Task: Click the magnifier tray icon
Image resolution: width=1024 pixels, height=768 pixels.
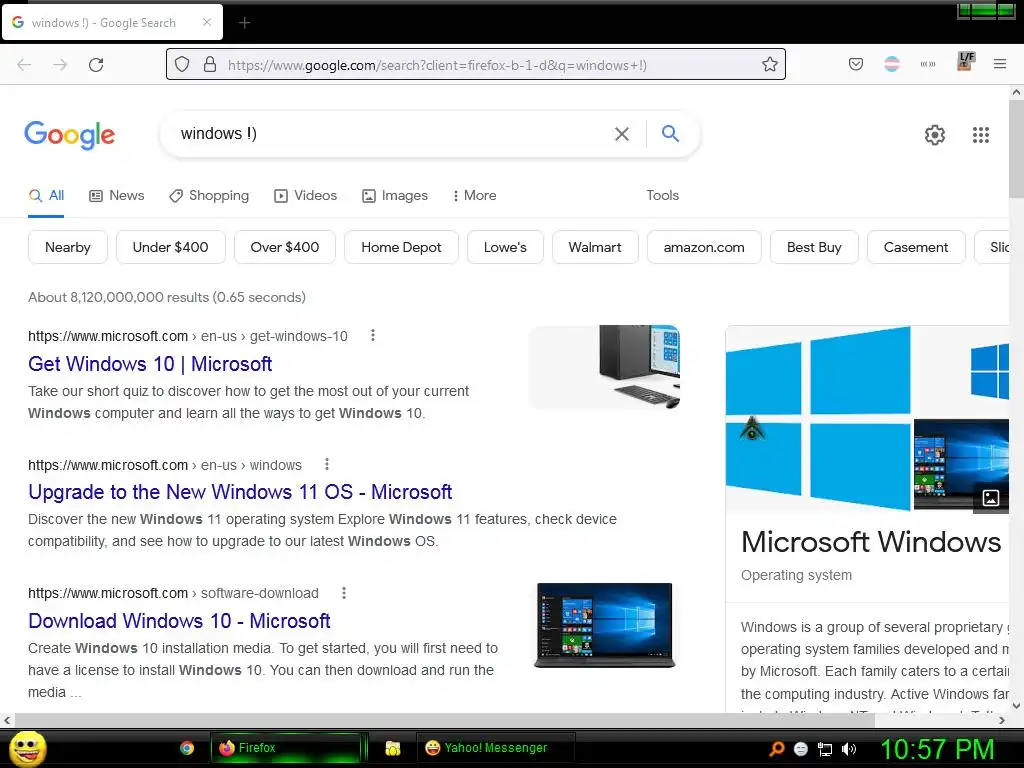Action: pyautogui.click(x=776, y=749)
